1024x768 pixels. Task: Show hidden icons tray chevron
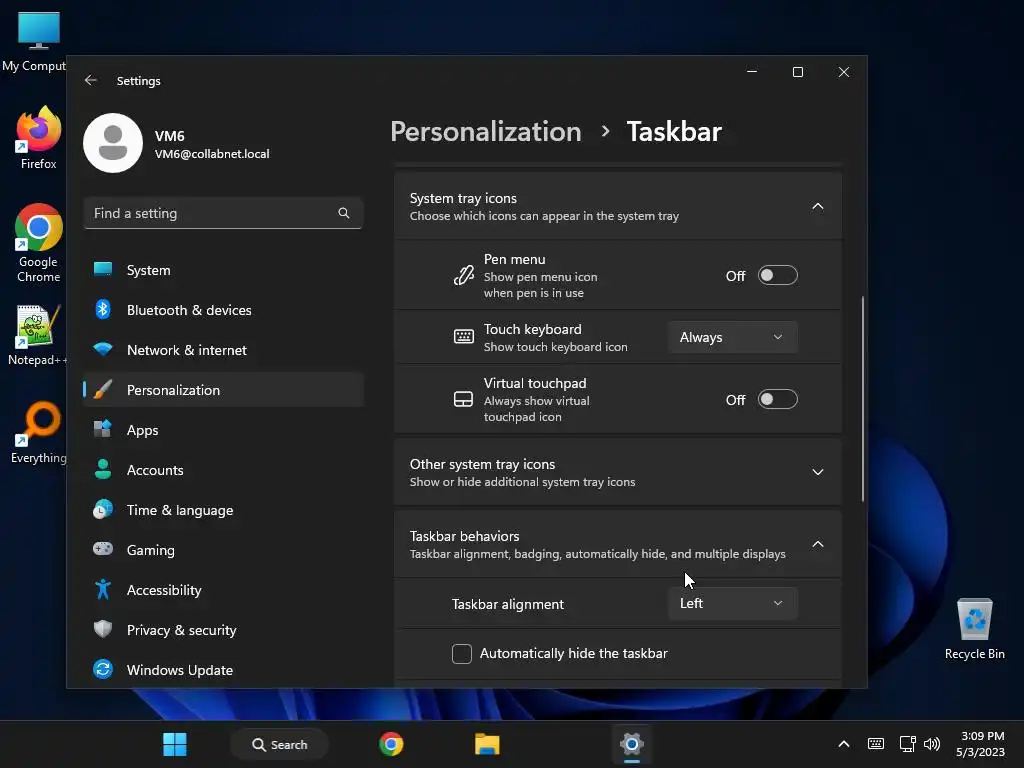(844, 744)
